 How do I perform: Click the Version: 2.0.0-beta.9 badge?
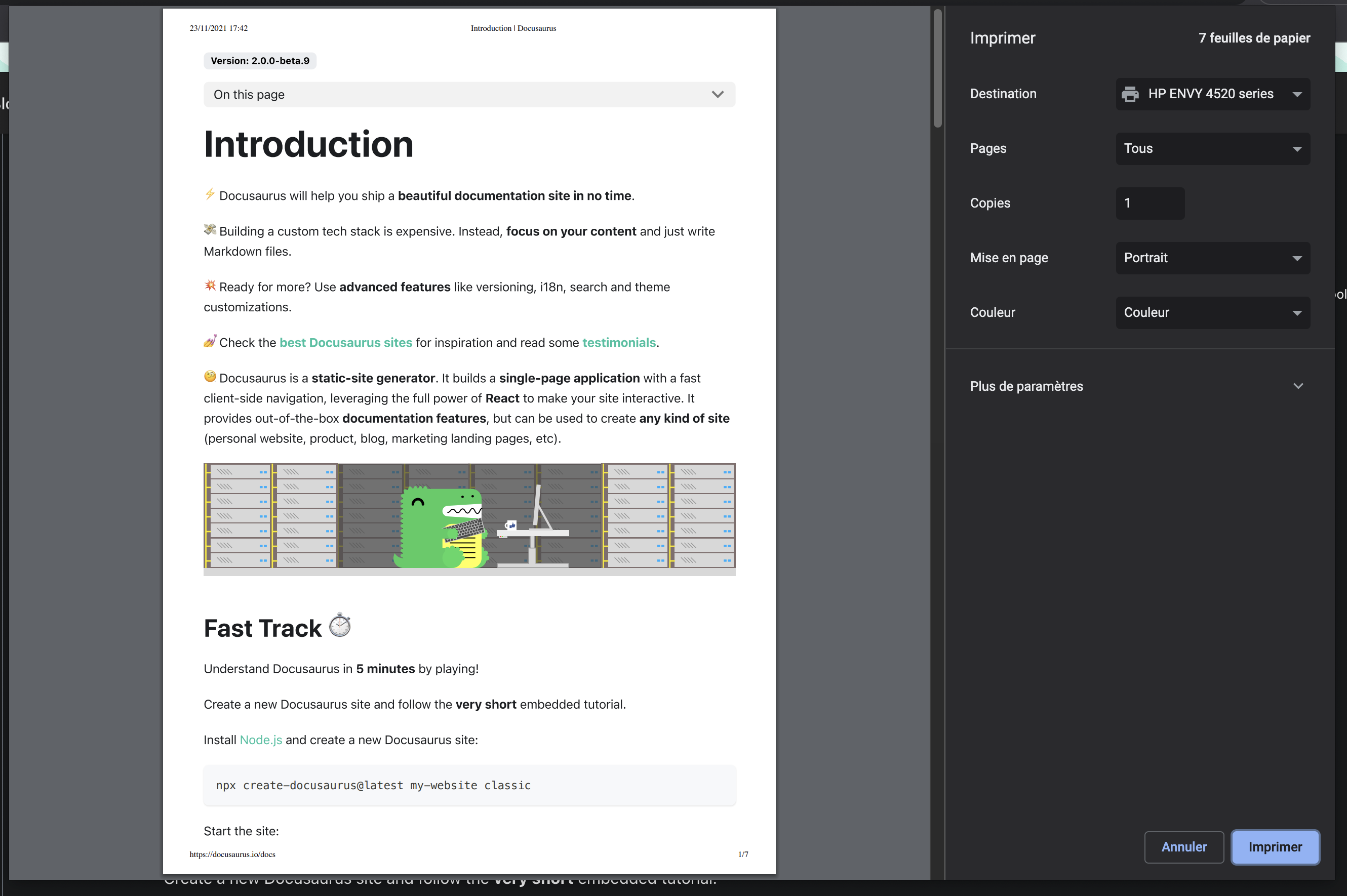point(260,61)
